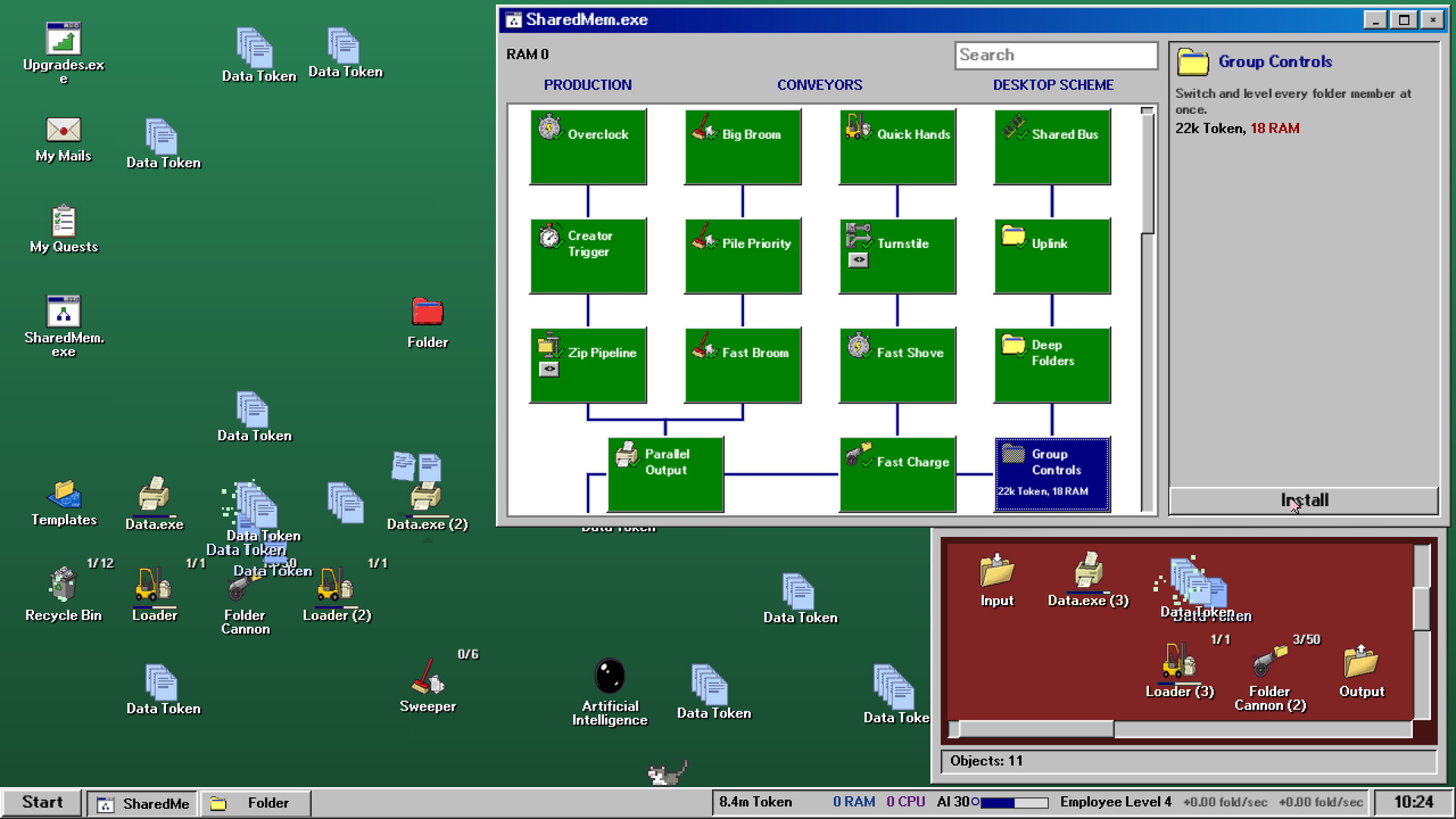The height and width of the screenshot is (819, 1456).
Task: Select the Sweeper broom icon
Action: pos(428,686)
